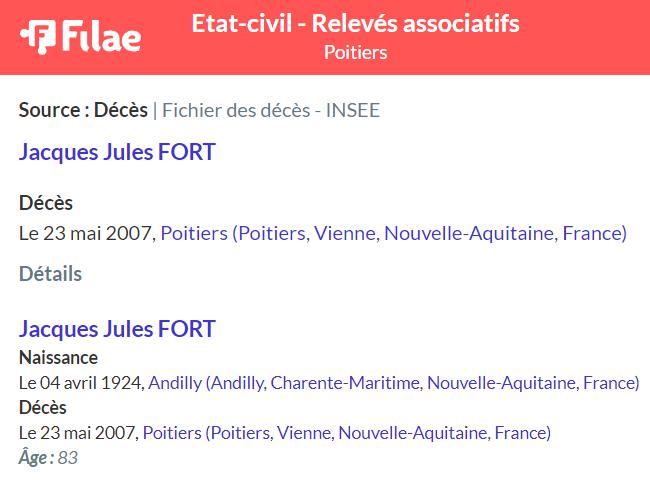This screenshot has width=650, height=488.
Task: Click the bold Décès heading above the first date
Action: click(x=46, y=203)
